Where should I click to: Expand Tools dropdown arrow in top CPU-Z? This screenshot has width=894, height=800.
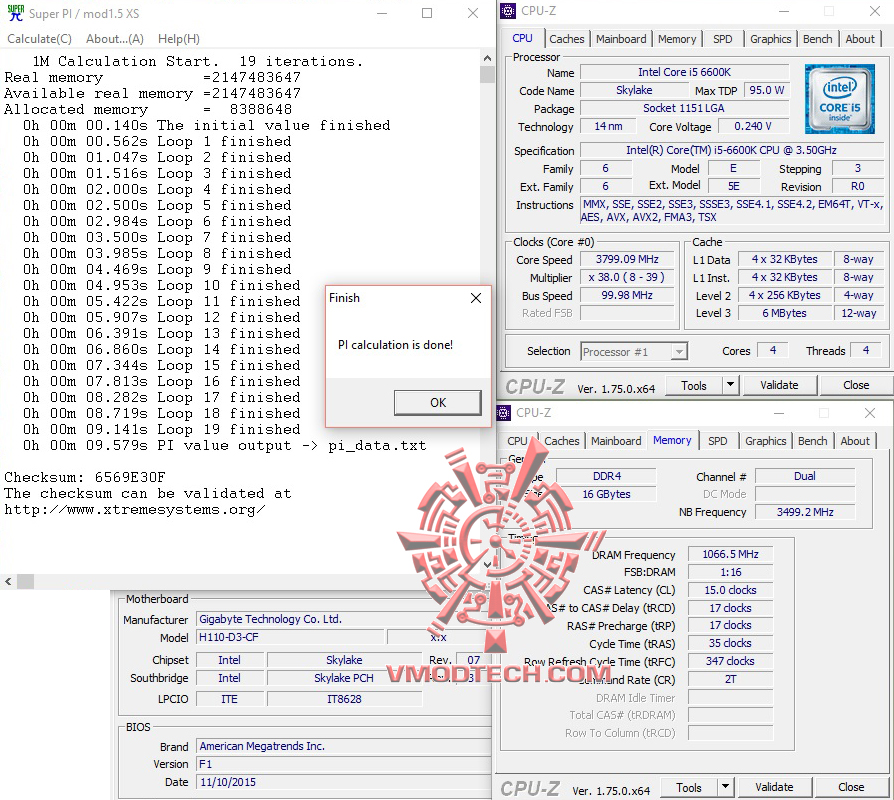point(730,385)
